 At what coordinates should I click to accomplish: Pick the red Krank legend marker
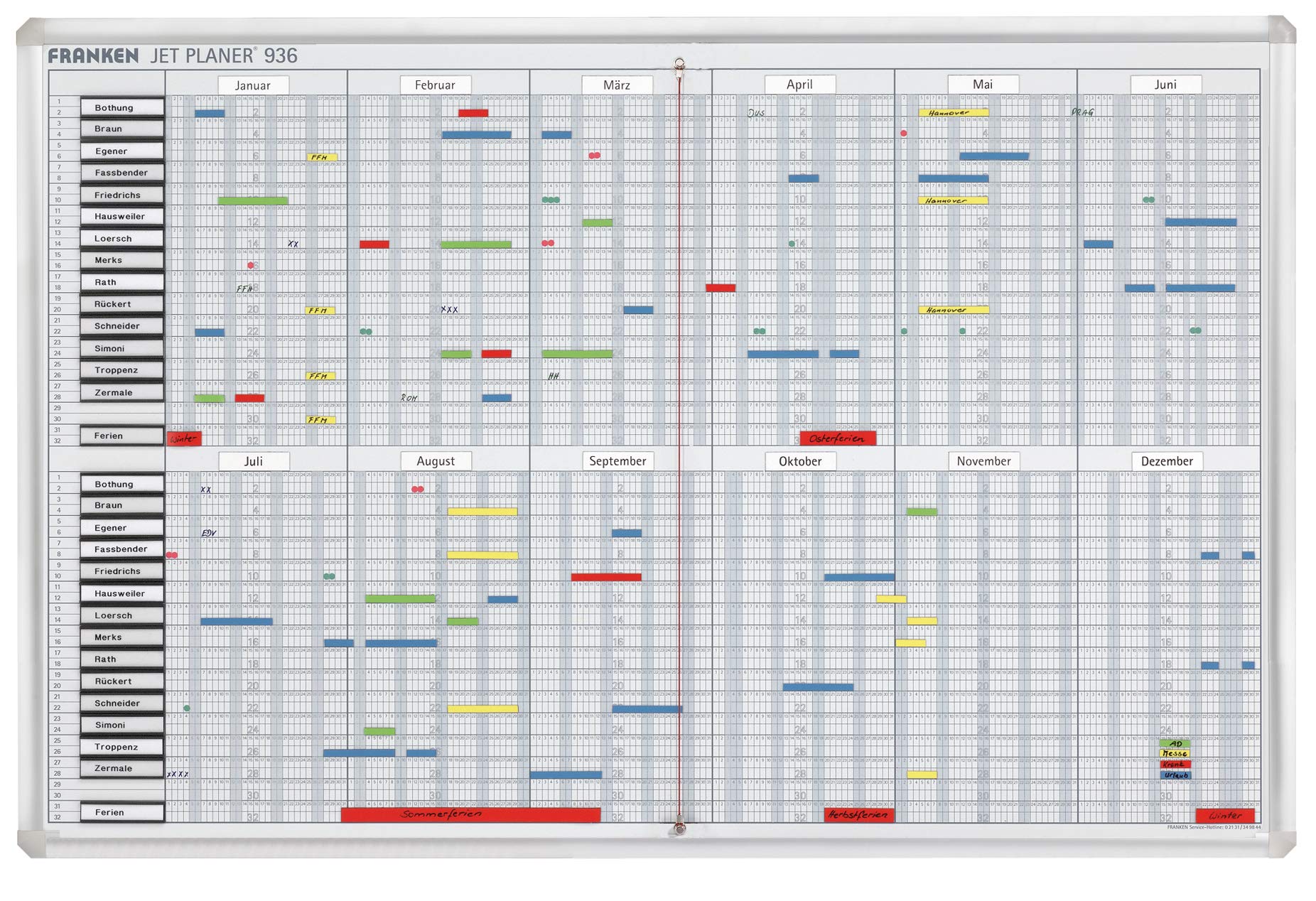1175,765
